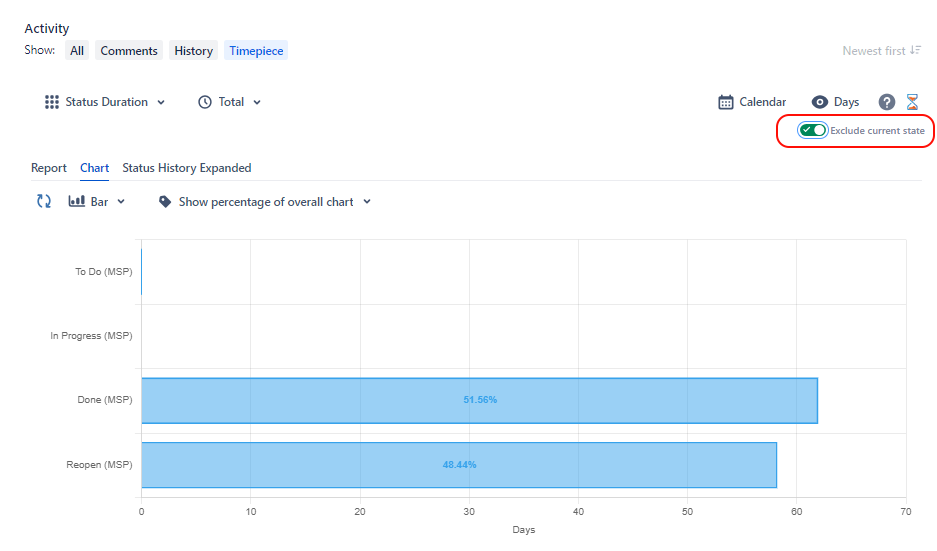Click the hourglass icon

(x=912, y=102)
